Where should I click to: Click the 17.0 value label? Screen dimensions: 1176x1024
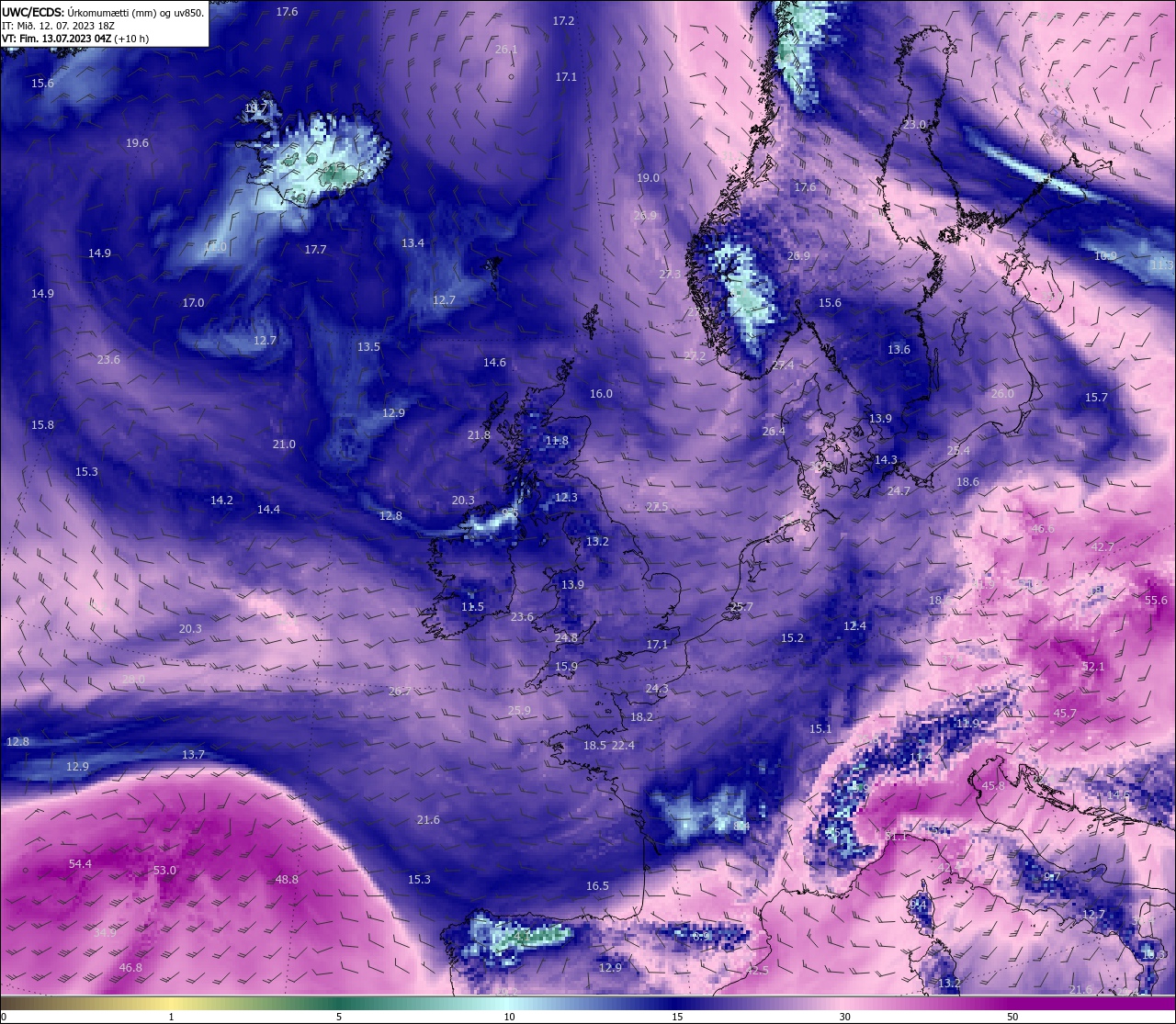point(193,303)
